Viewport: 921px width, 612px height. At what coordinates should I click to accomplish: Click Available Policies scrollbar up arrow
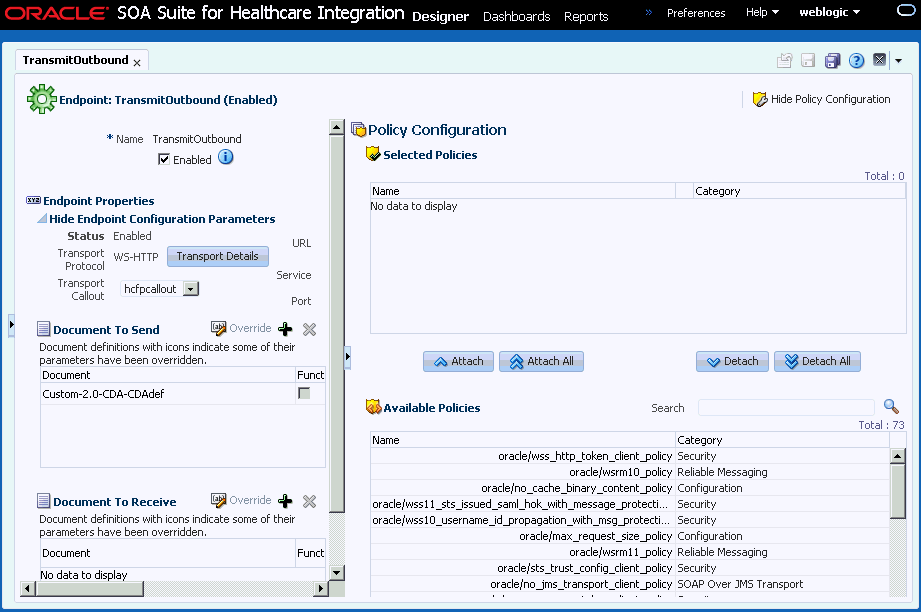(x=898, y=455)
